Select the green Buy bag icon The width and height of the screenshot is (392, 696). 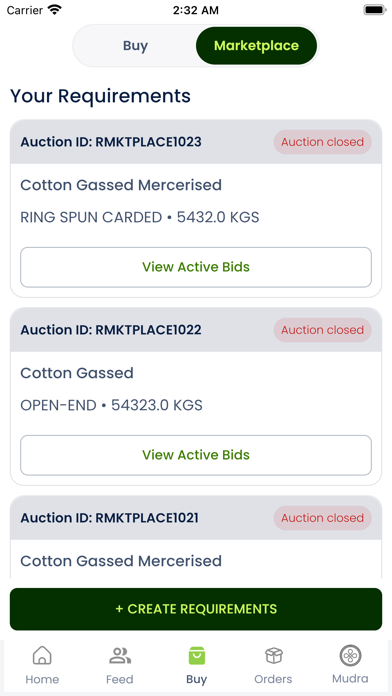[x=197, y=655]
